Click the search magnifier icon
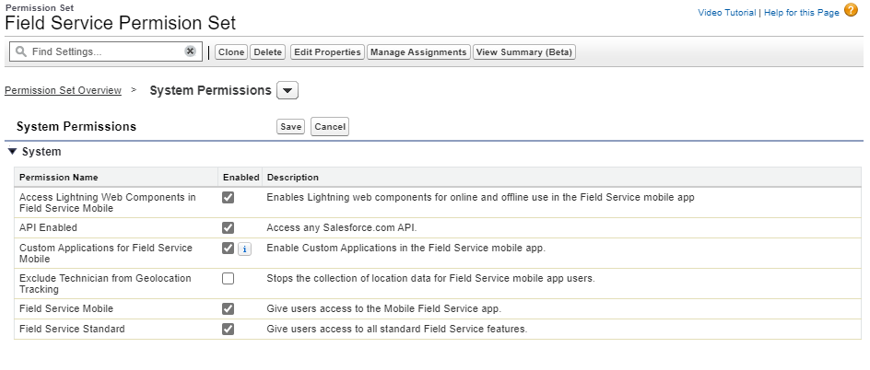The width and height of the screenshot is (870, 370). click(x=21, y=52)
